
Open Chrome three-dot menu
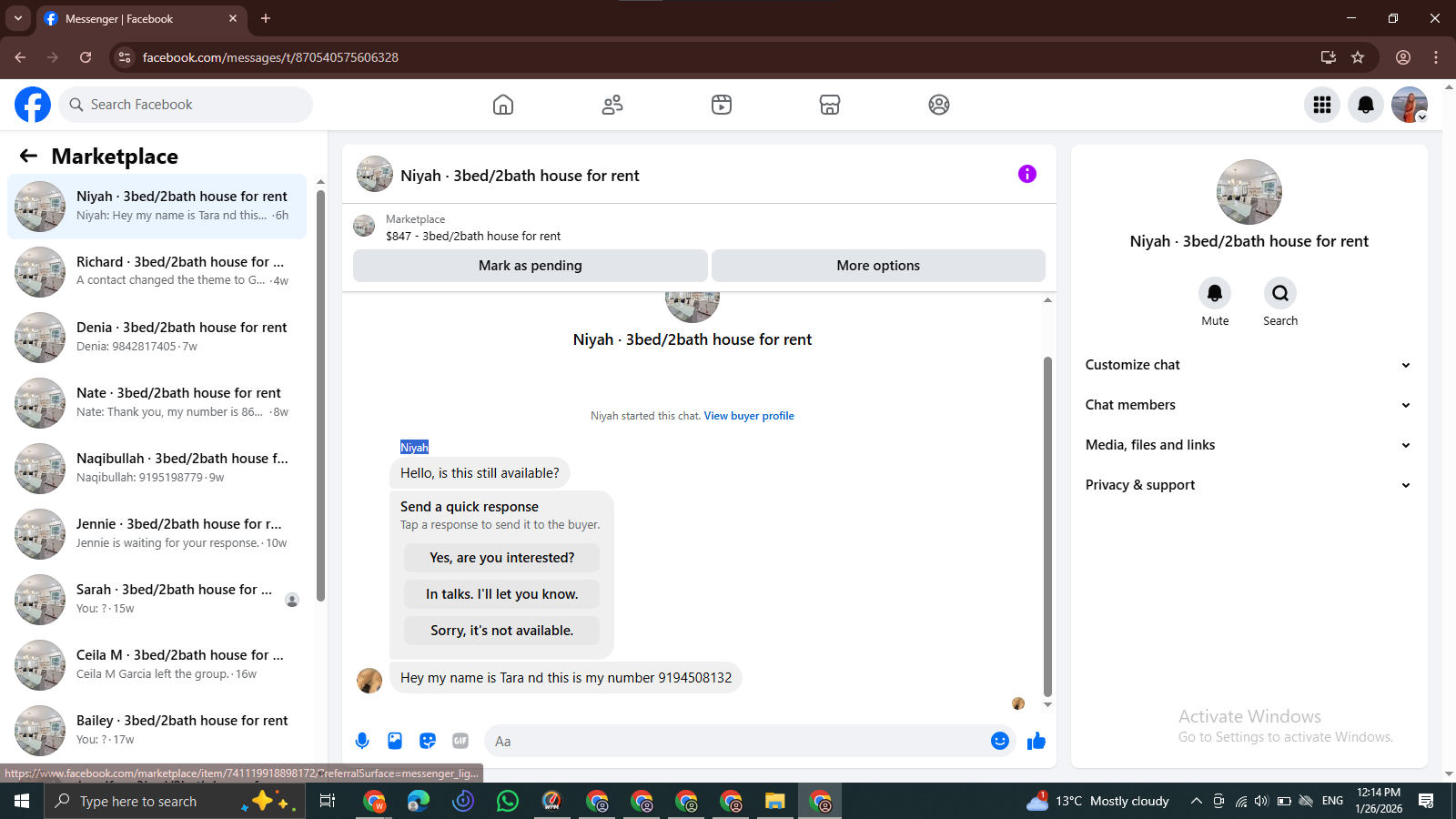point(1436,57)
